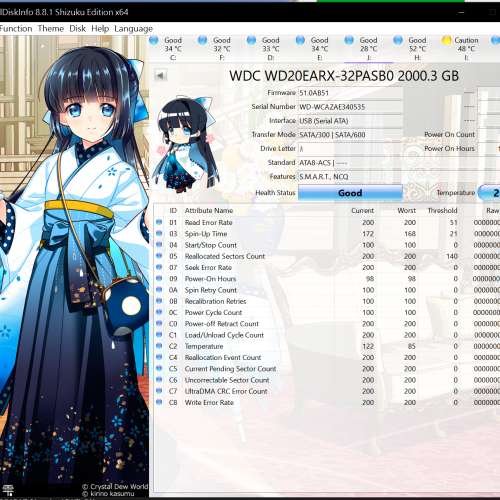Image resolution: width=500 pixels, height=500 pixels.
Task: Click the Transfer Mode field SATA/300 | SATA/600
Action: (350, 135)
